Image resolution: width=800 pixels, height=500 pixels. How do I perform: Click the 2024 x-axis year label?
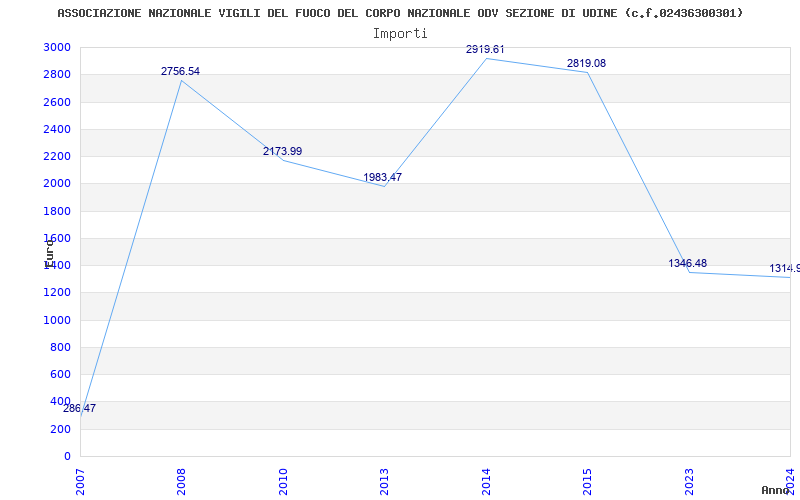[790, 482]
